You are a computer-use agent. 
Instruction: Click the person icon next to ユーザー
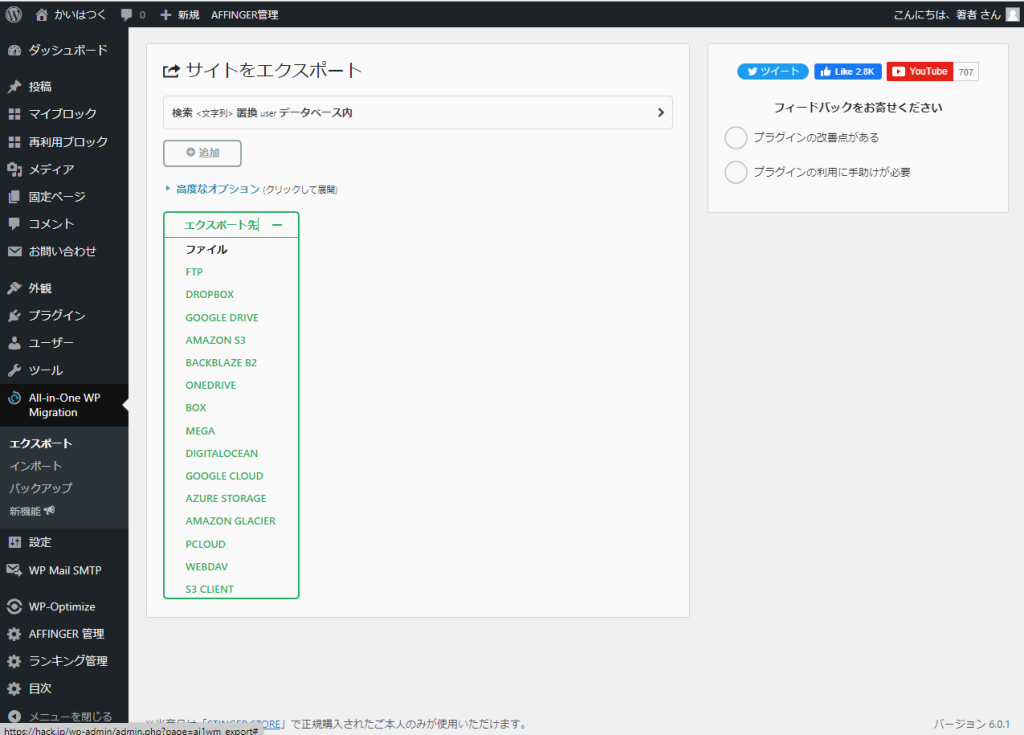[x=14, y=343]
